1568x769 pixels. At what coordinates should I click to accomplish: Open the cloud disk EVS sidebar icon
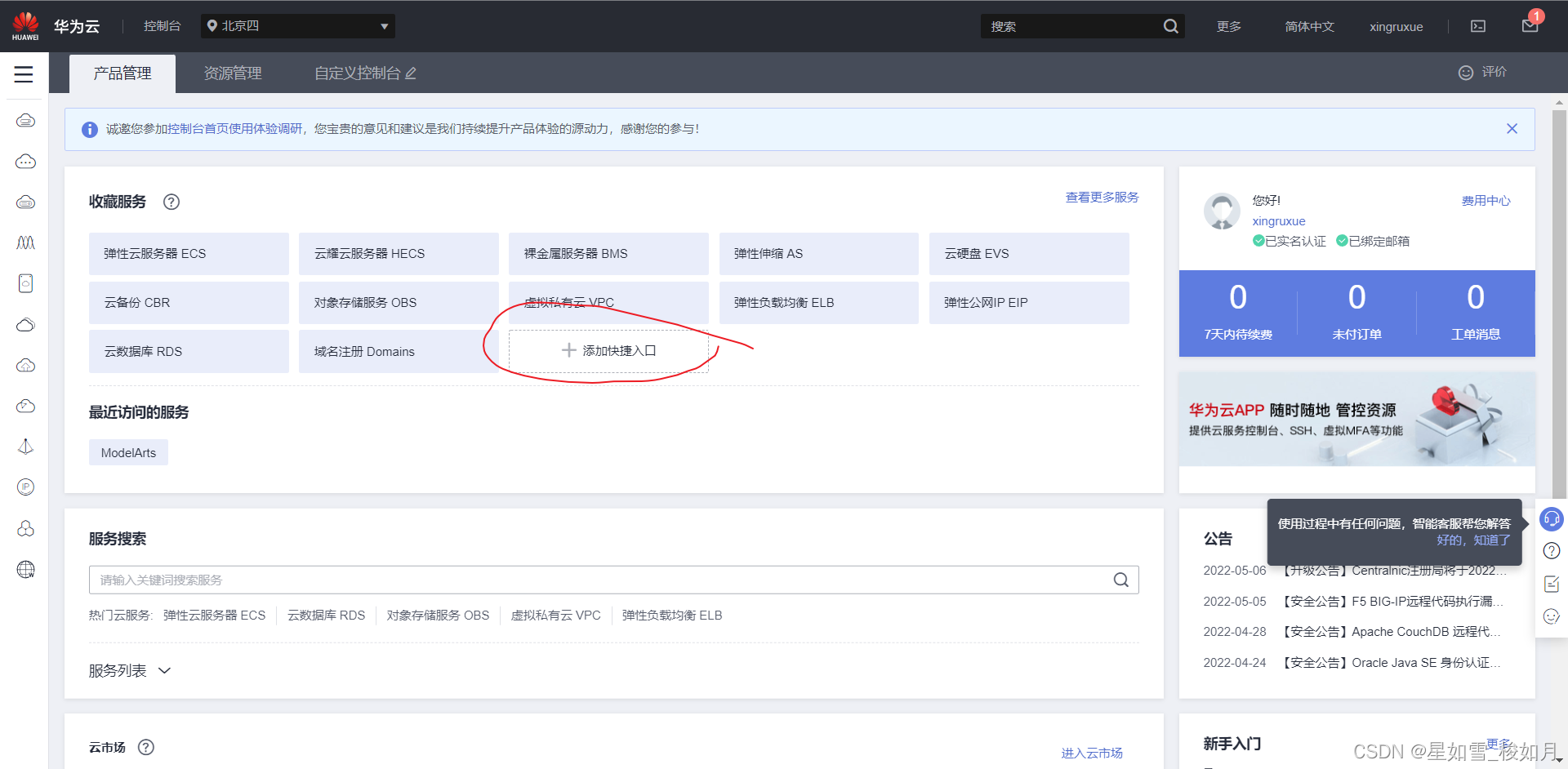click(25, 283)
